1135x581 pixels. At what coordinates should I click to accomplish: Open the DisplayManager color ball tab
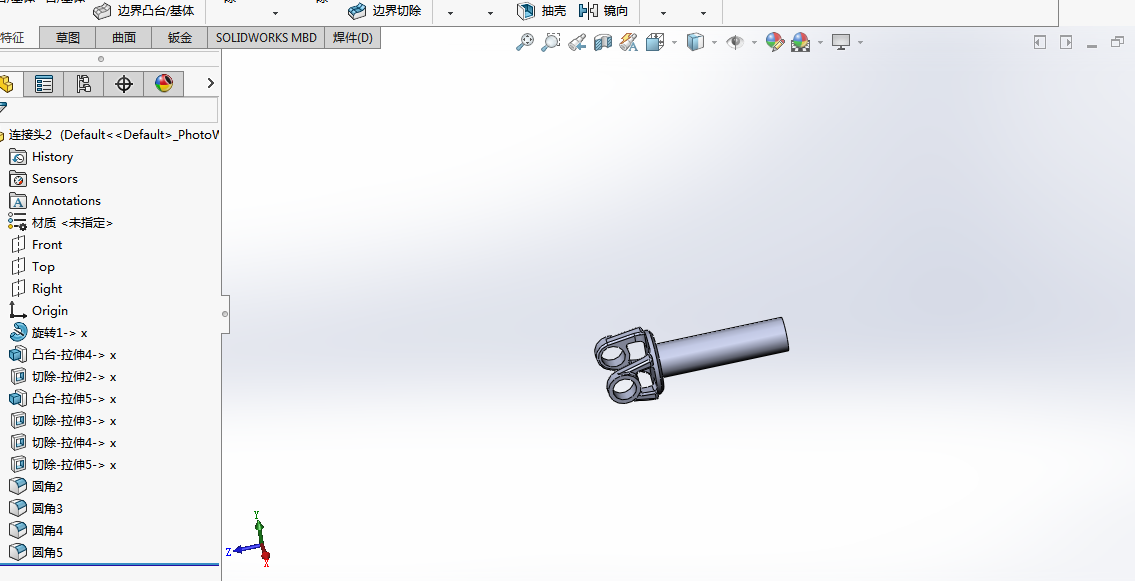tap(164, 84)
